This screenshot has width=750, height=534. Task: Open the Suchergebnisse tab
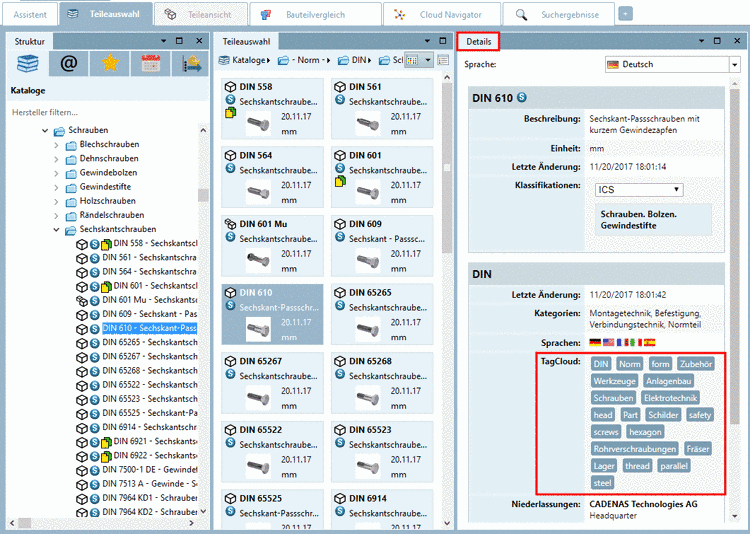(559, 14)
